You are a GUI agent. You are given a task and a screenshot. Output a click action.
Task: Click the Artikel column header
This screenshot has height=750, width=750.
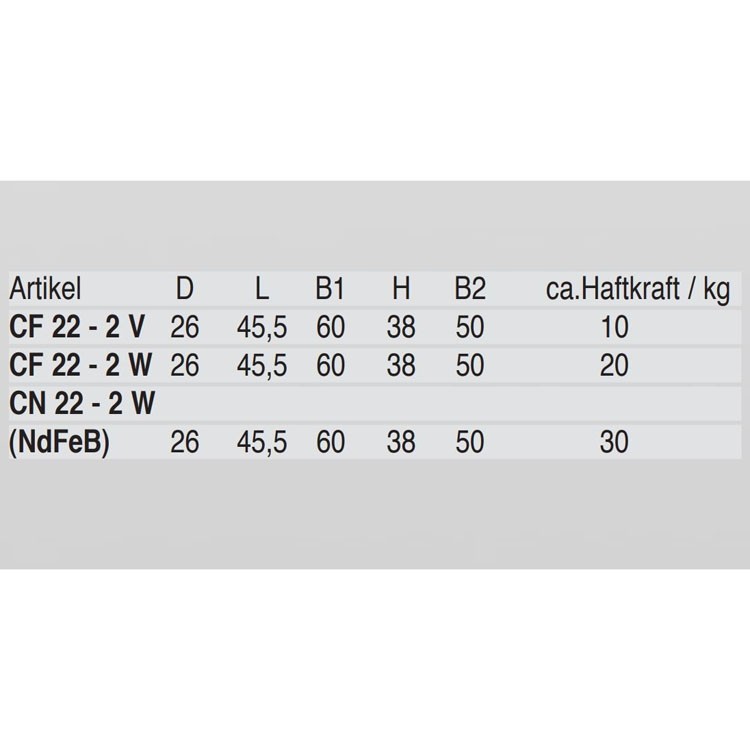click(45, 289)
